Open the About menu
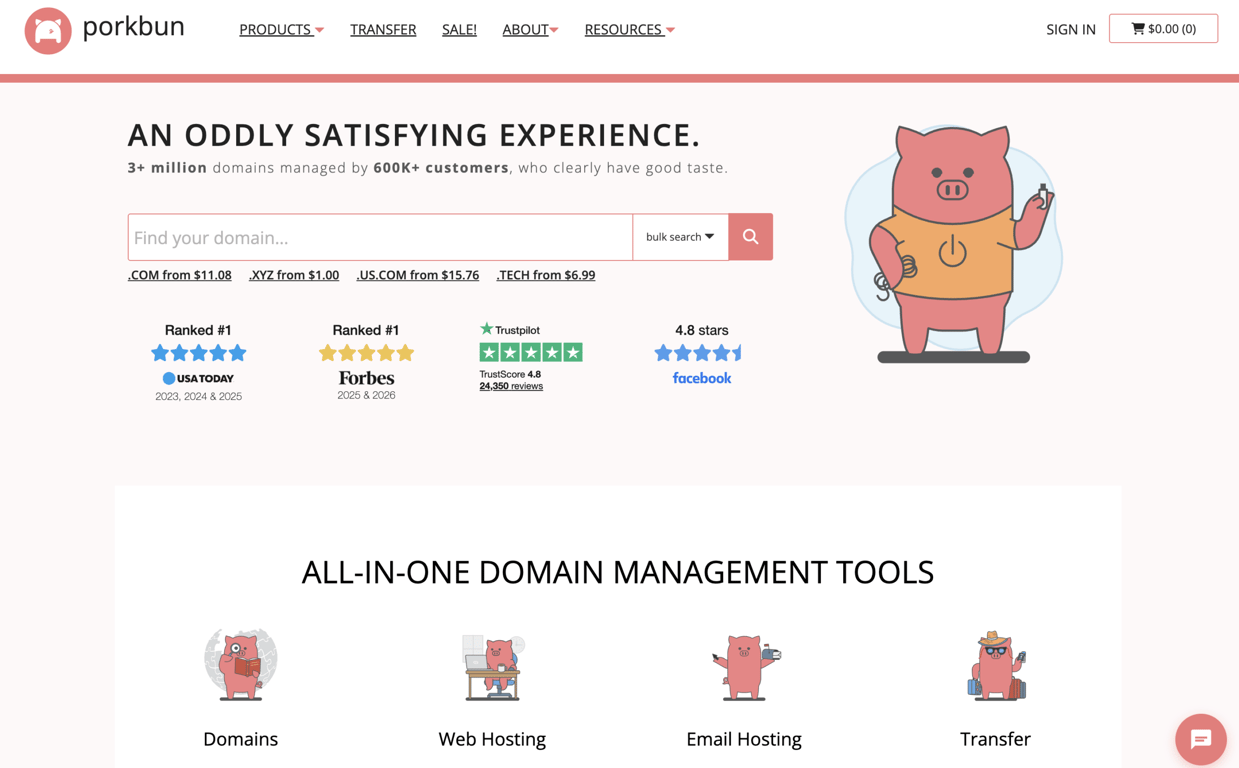Image resolution: width=1239 pixels, height=768 pixels. [x=525, y=30]
